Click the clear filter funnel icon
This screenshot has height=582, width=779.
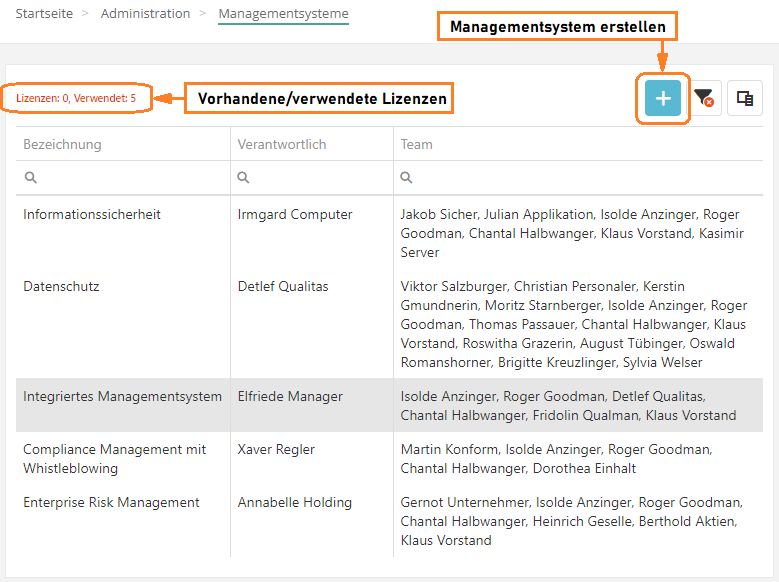tap(705, 98)
